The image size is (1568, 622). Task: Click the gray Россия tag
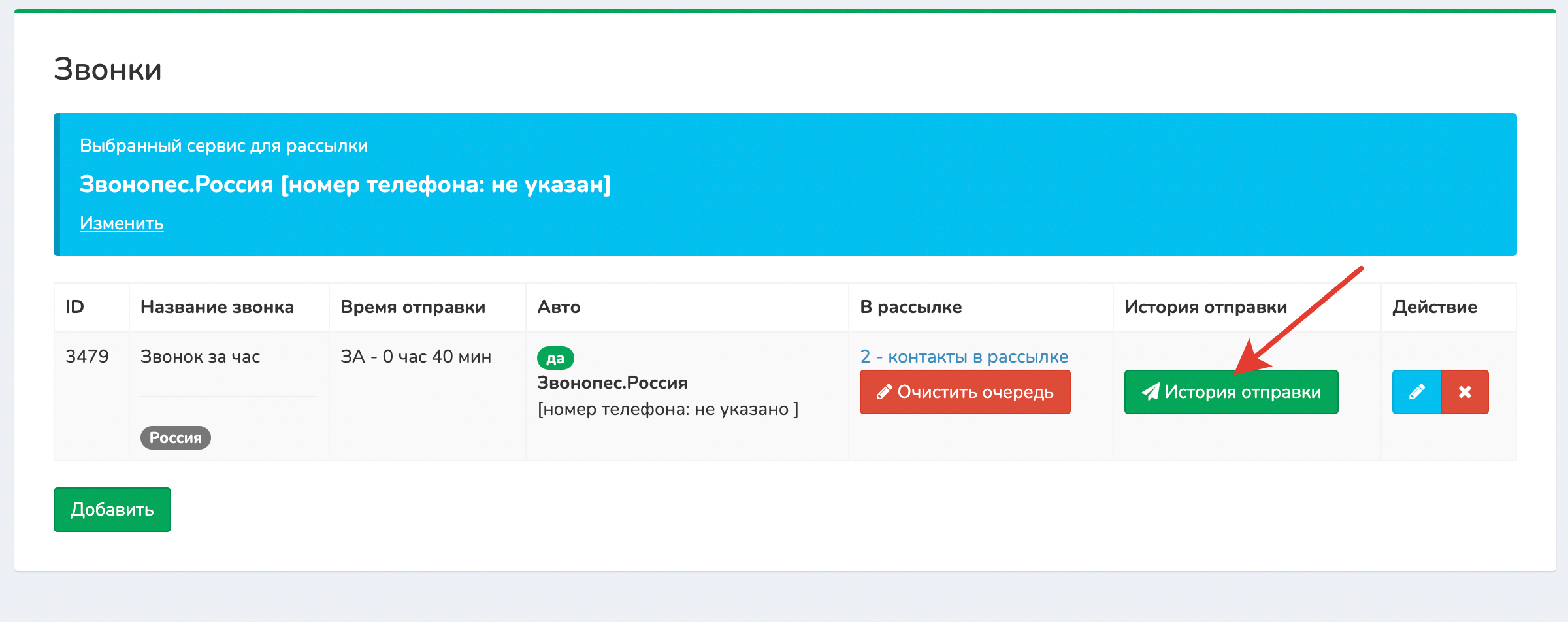pos(175,438)
